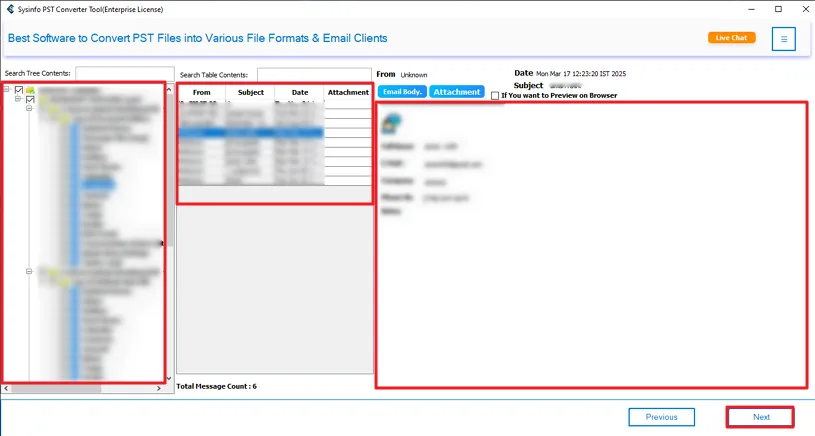Click the contact avatar image in the preview

coord(392,123)
